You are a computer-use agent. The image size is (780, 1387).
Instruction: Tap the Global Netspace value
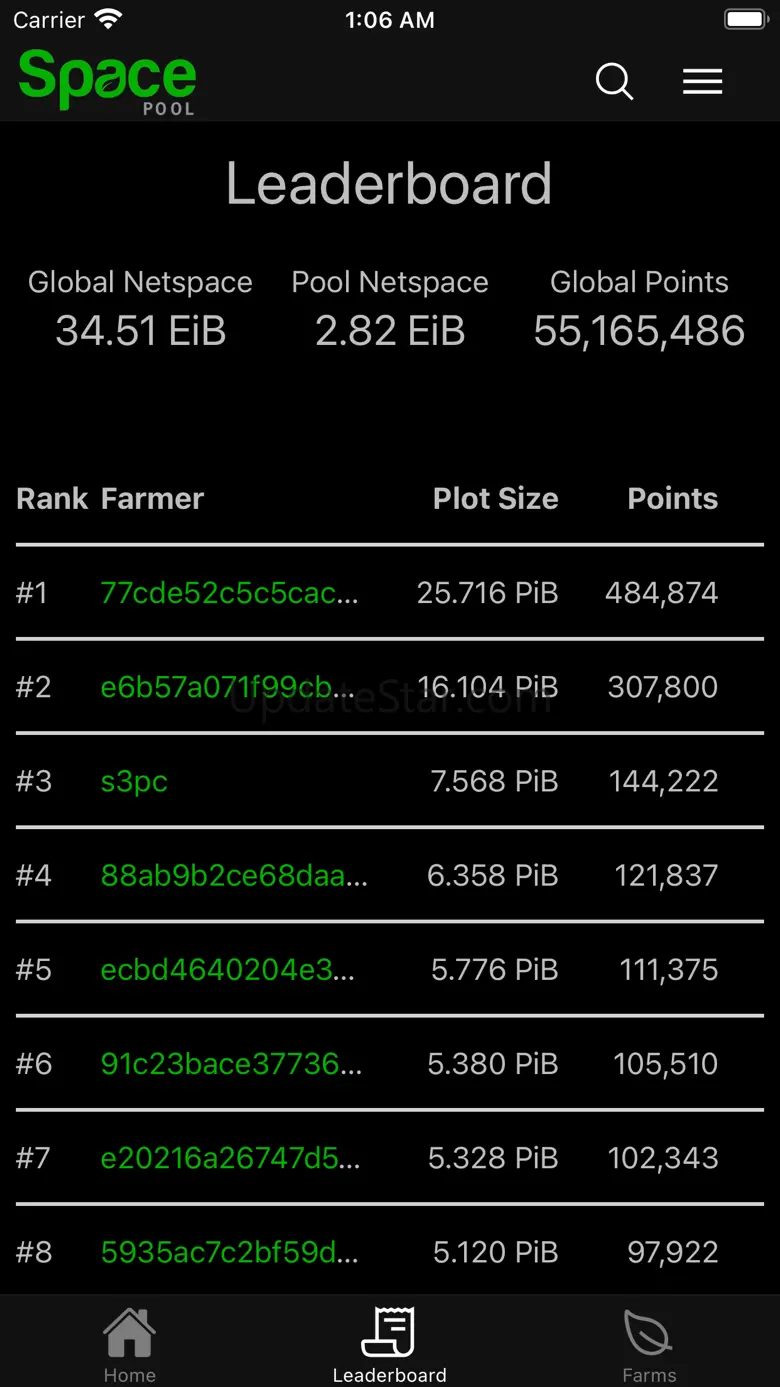coord(140,331)
